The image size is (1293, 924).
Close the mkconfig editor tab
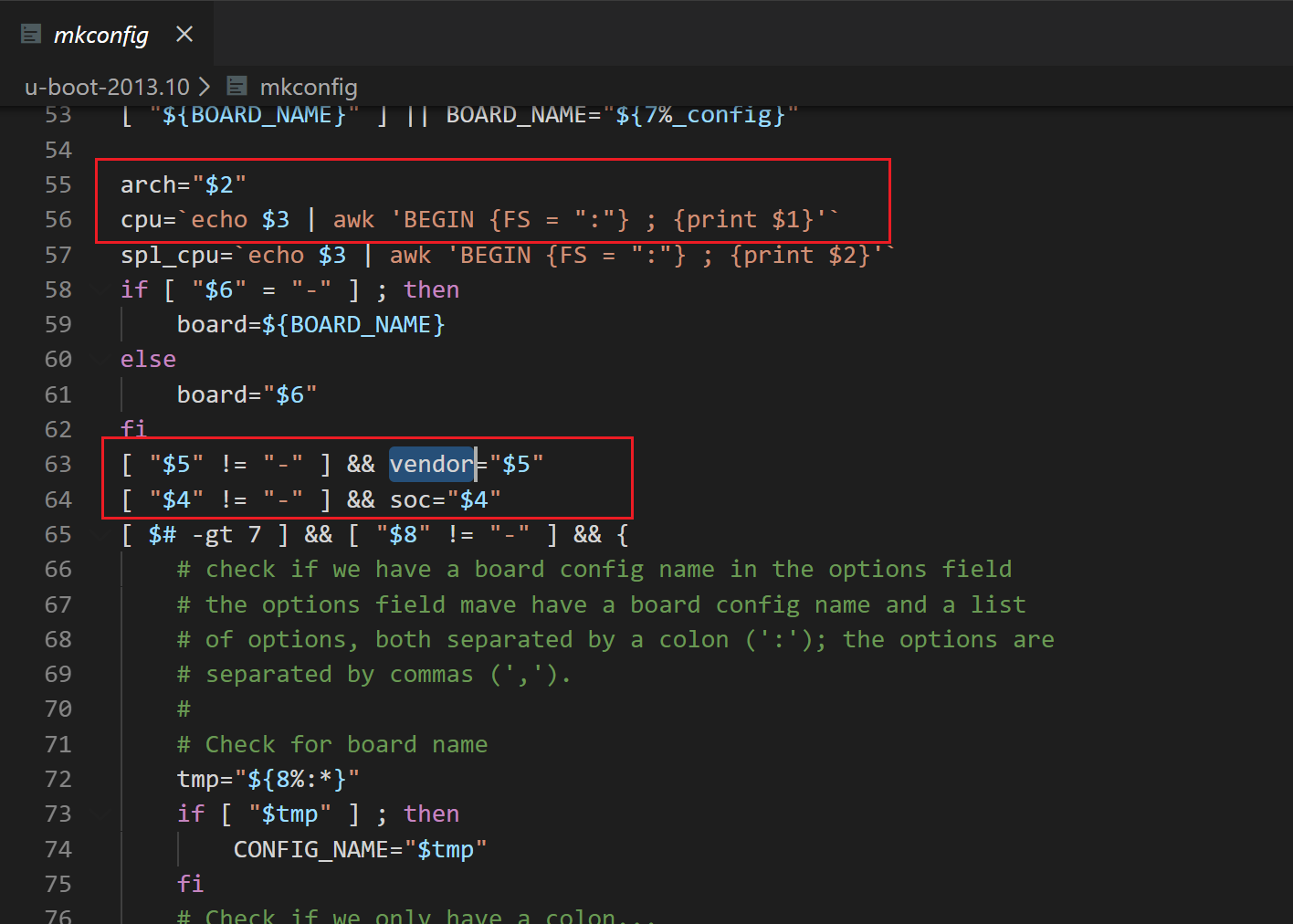tap(184, 34)
